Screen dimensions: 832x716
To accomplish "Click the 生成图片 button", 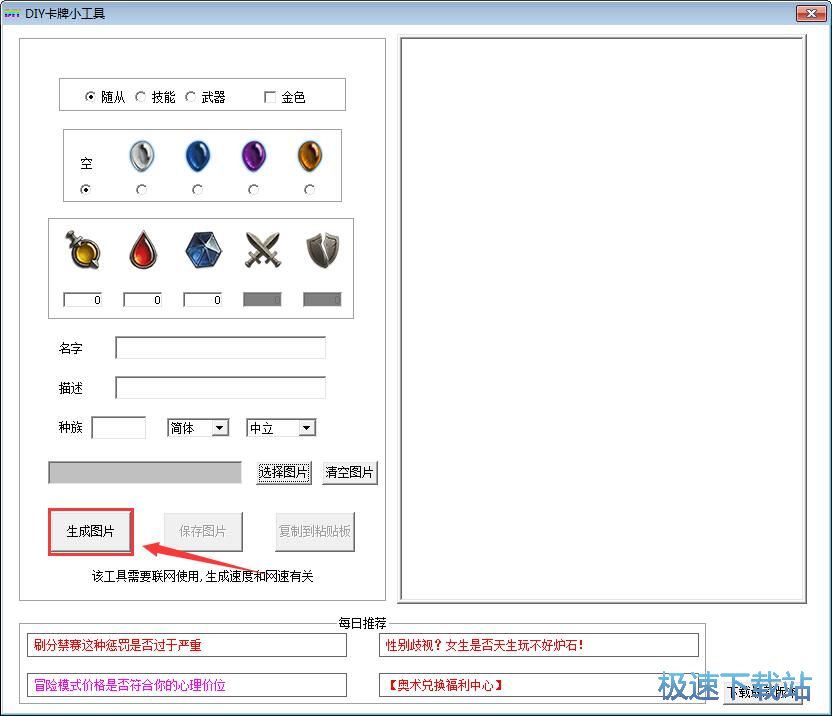I will pyautogui.click(x=90, y=531).
